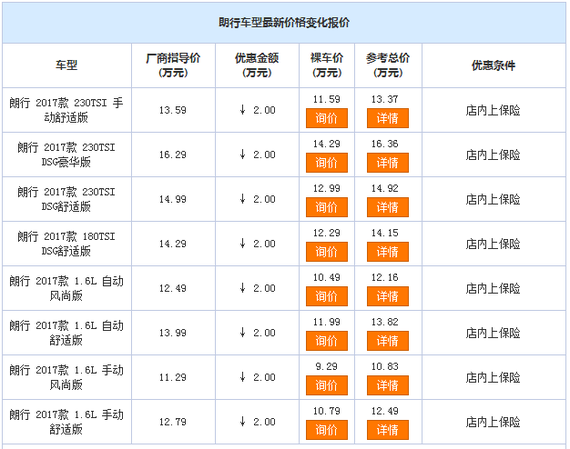Select model 朗行 2017款 1.6L 自动舒适版

click(x=66, y=333)
